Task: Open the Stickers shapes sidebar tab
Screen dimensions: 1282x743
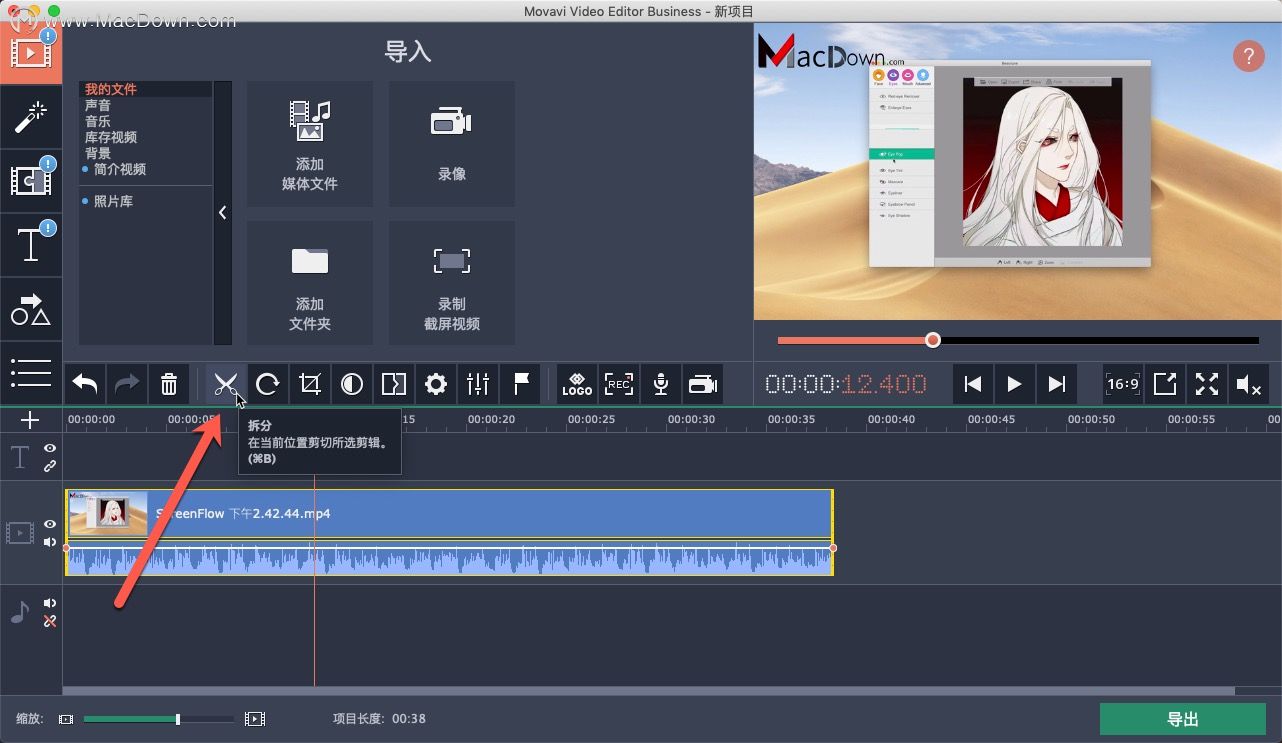Action: 31,309
